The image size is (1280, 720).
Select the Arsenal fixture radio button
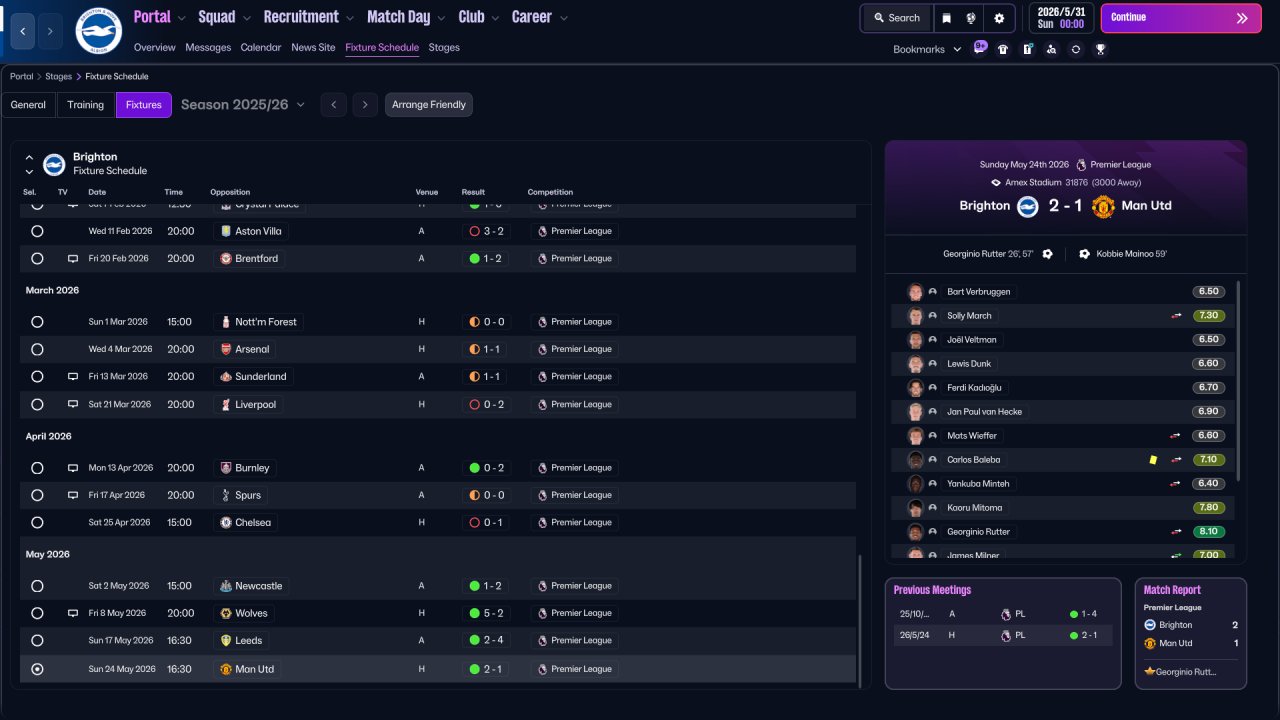coord(37,349)
